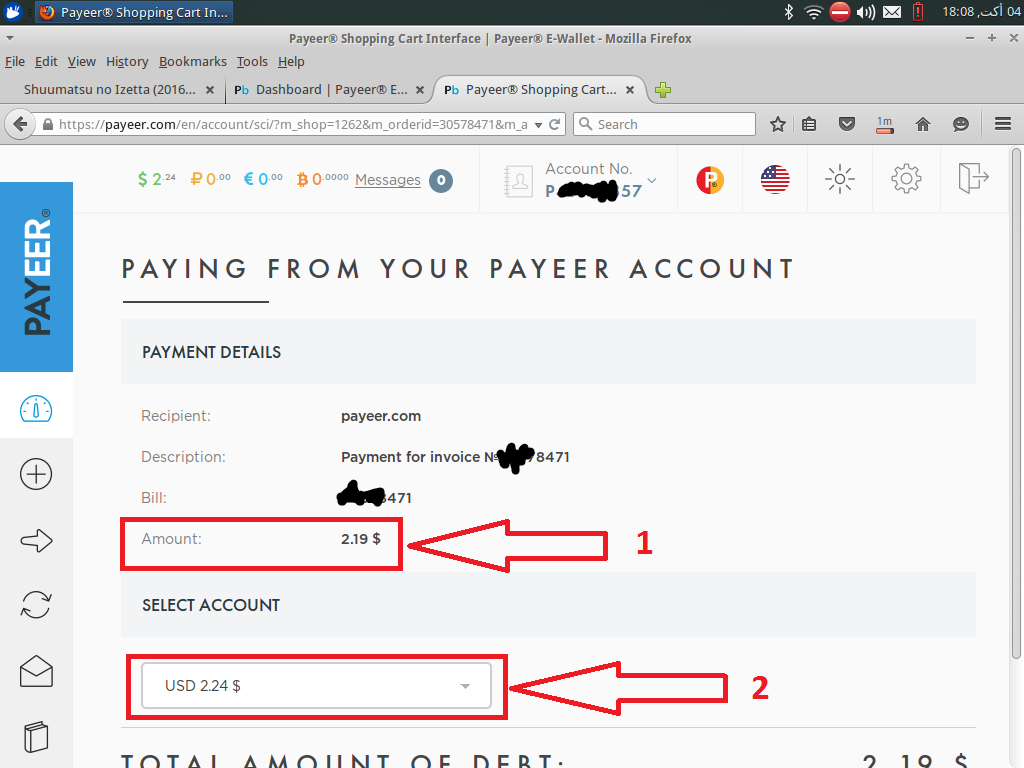Viewport: 1024px width, 768px height.
Task: Click the messages count badge 0
Action: [441, 180]
